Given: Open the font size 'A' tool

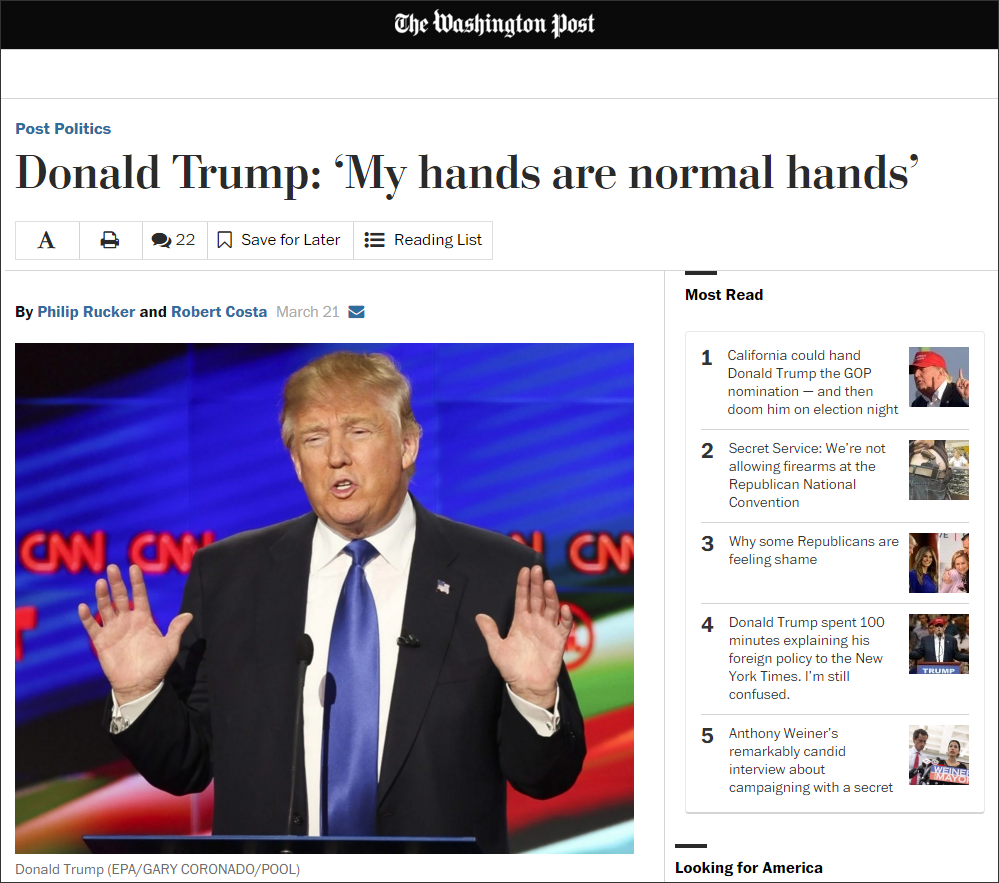Looking at the screenshot, I should point(47,240).
